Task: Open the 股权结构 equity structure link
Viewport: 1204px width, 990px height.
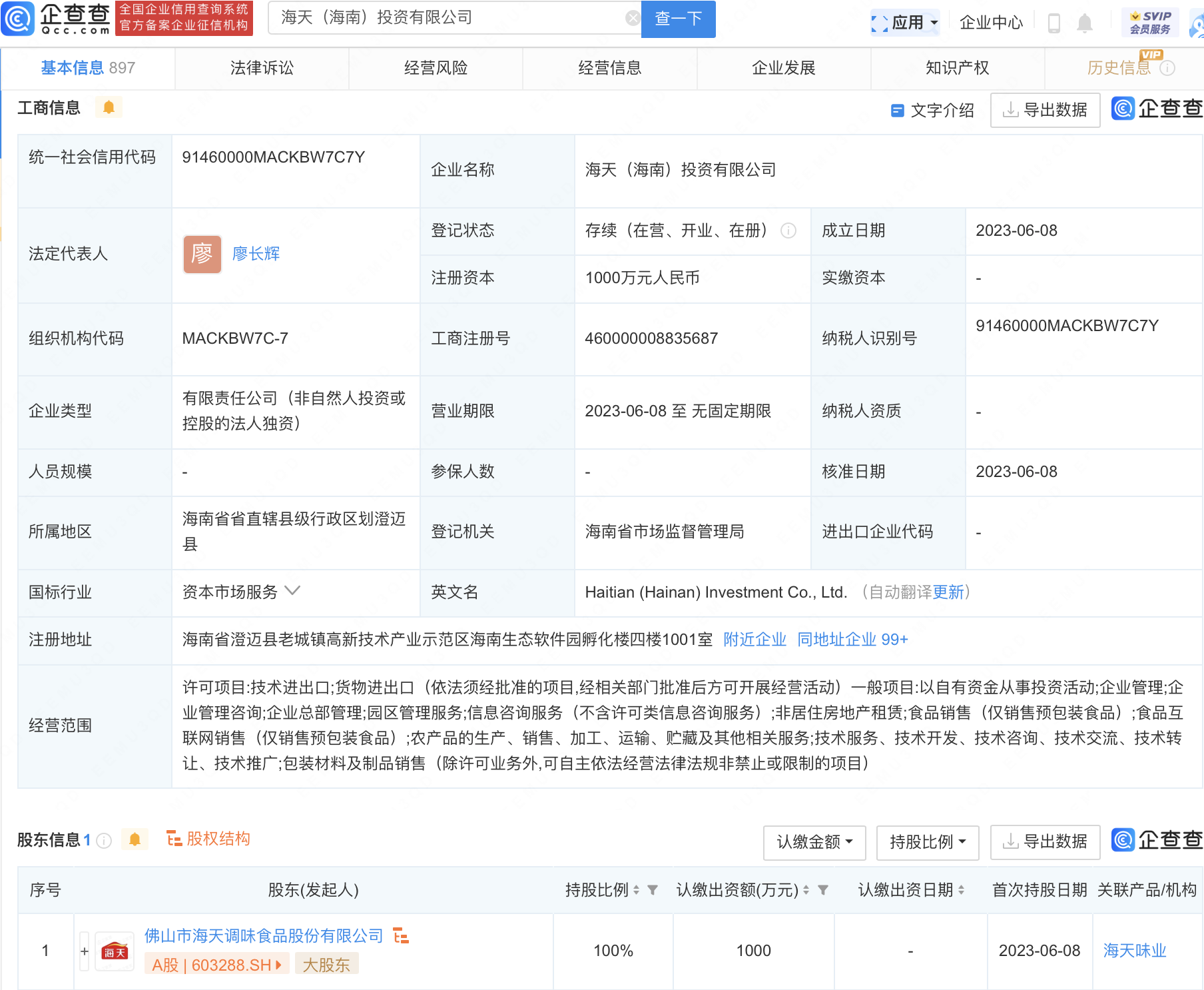Action: coord(208,839)
